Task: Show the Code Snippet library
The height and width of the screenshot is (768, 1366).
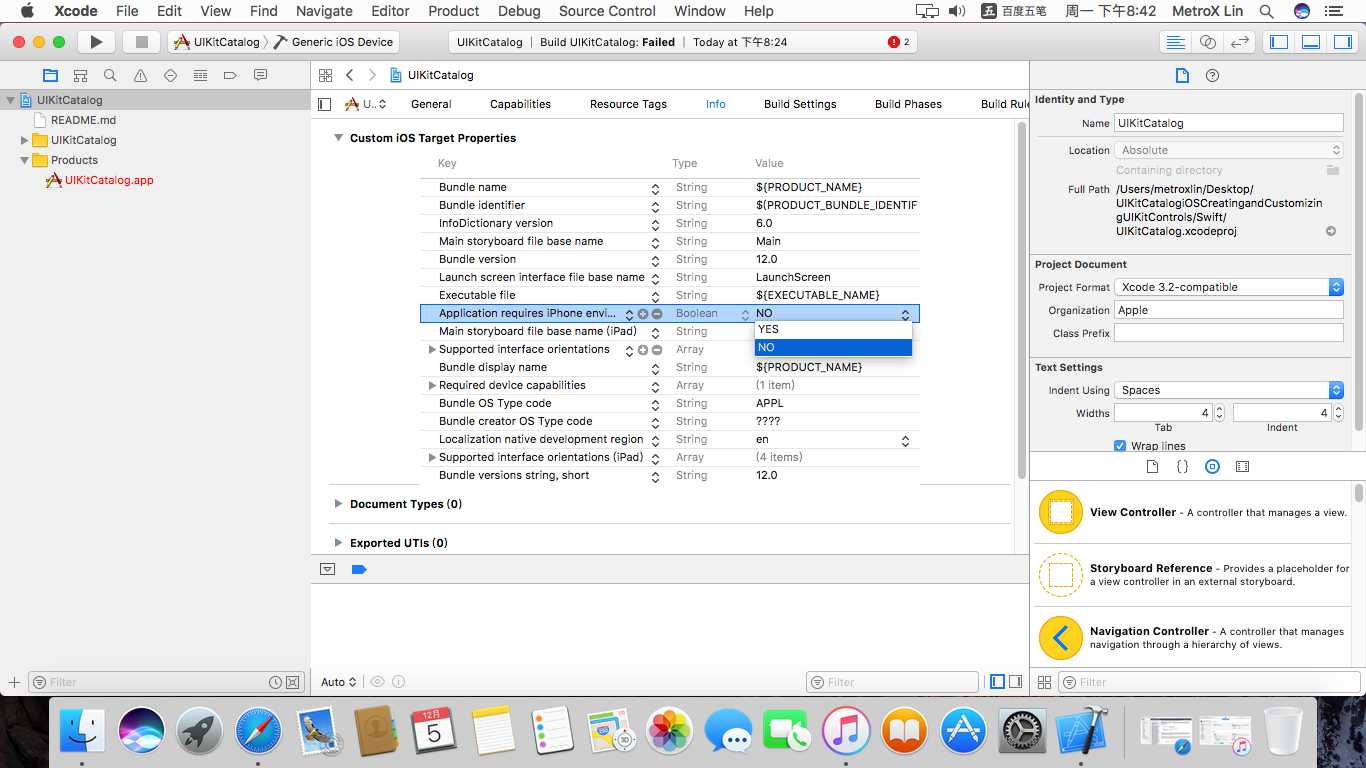Action: point(1182,466)
